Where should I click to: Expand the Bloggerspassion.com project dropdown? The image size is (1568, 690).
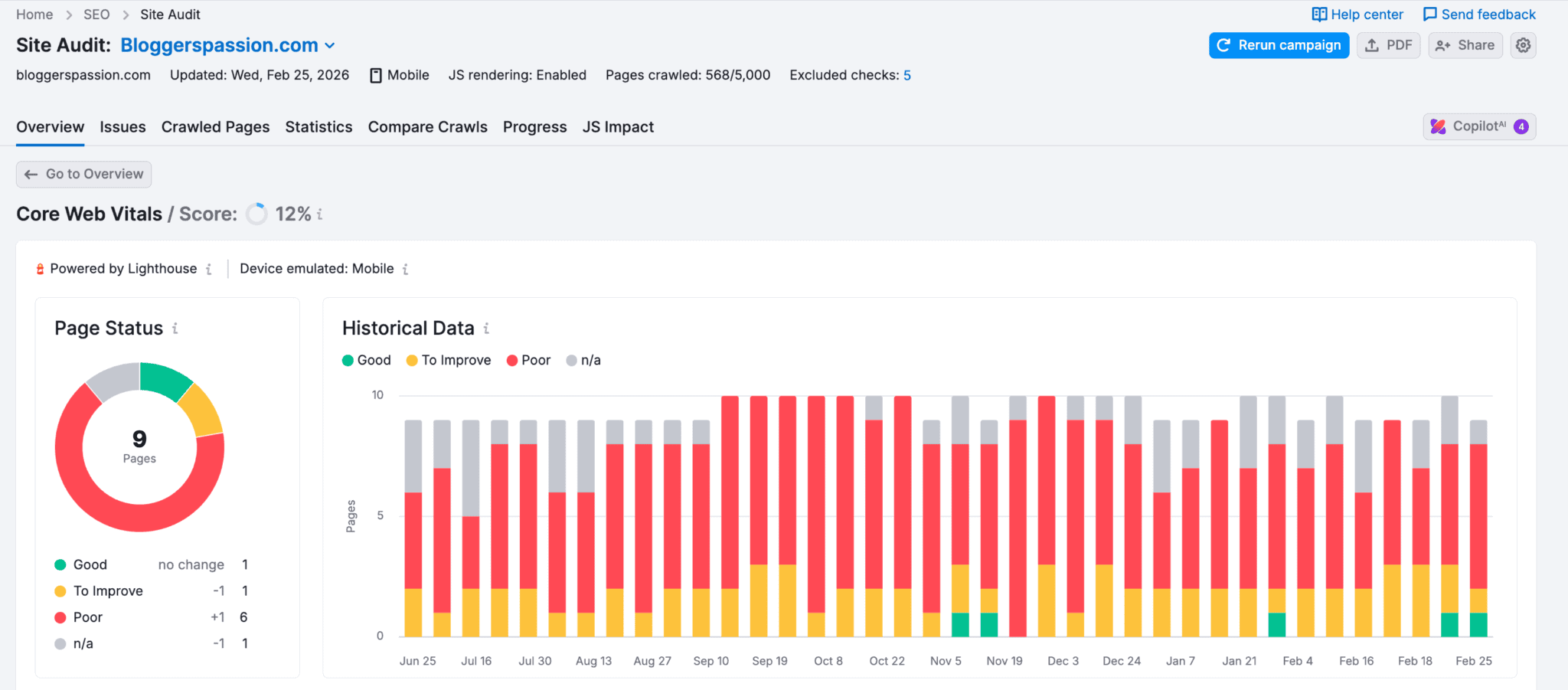[x=228, y=45]
